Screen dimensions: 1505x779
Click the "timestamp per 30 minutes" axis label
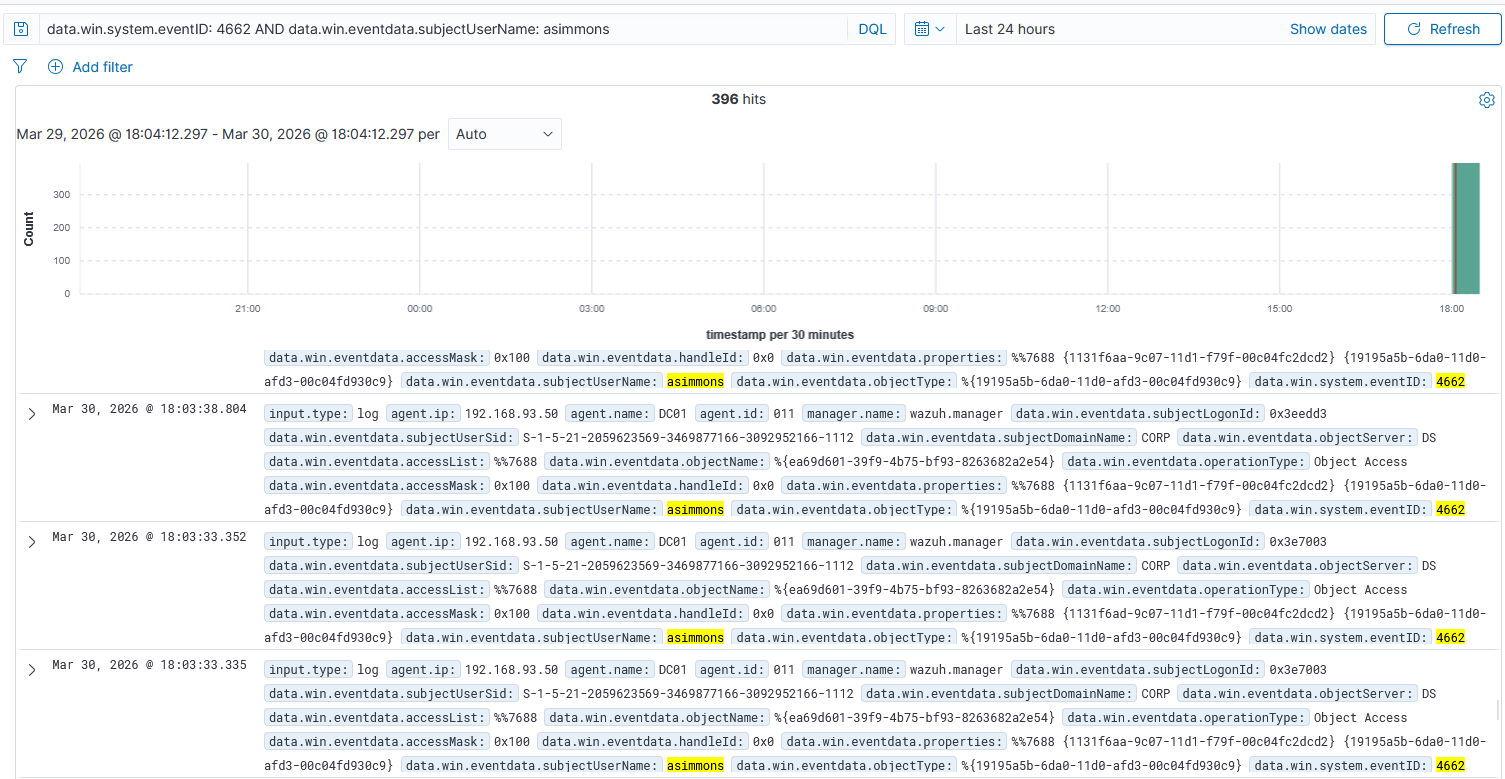point(780,334)
